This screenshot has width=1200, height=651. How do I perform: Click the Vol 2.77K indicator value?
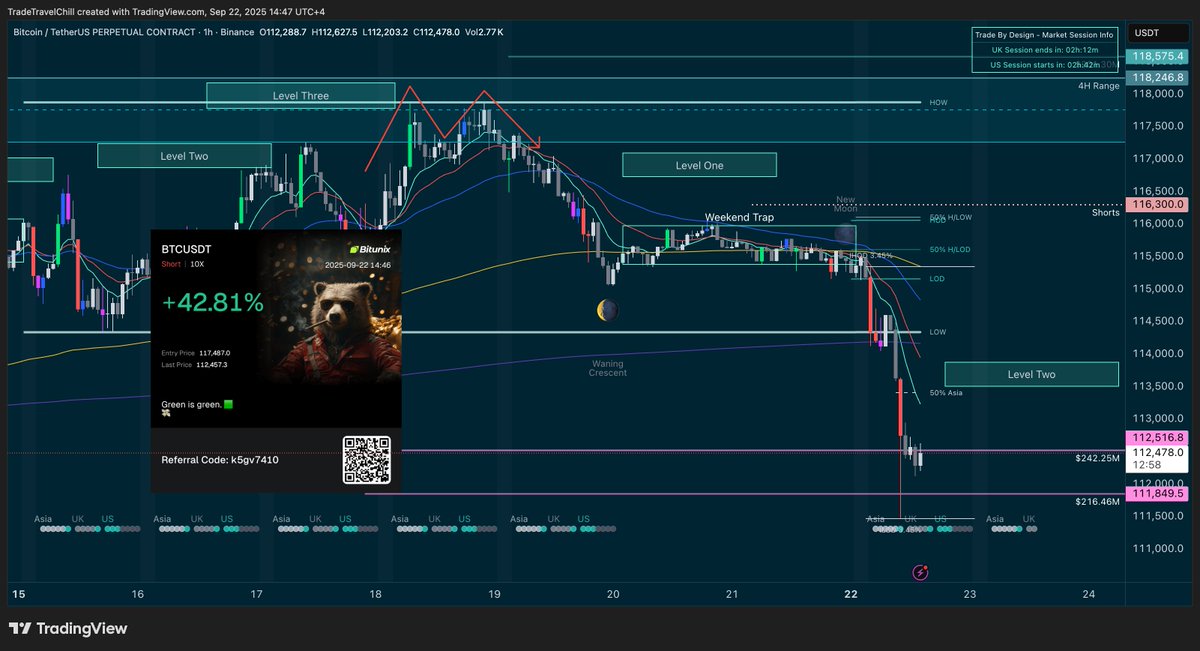point(484,32)
